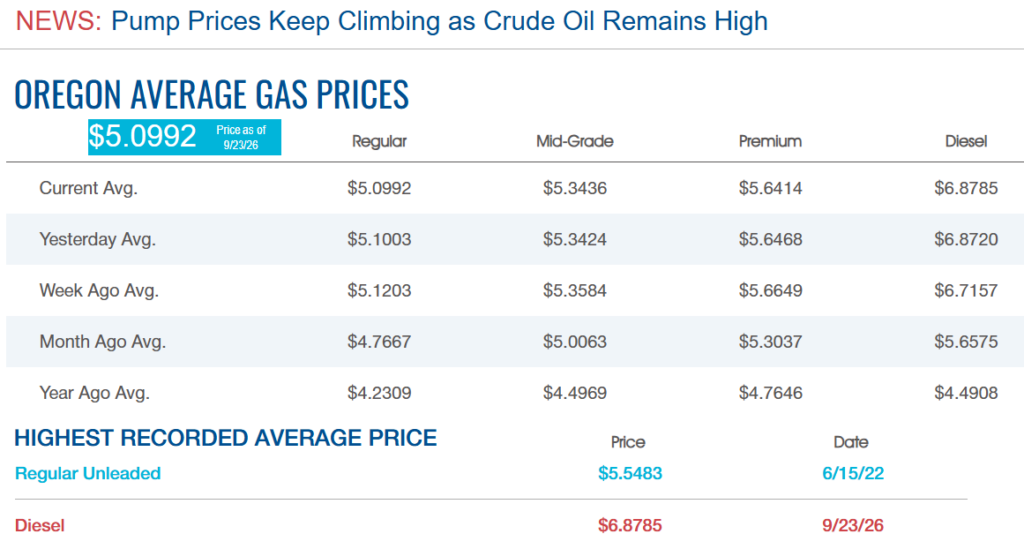The image size is (1024, 549).
Task: Click the red NEWS label
Action: tap(59, 21)
